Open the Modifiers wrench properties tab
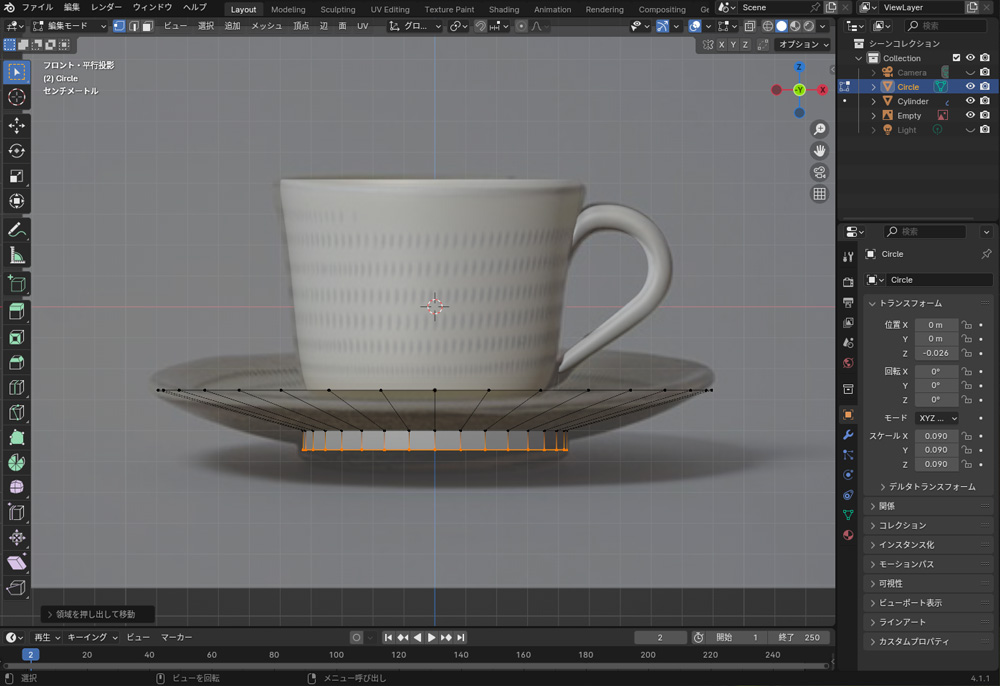Image resolution: width=1000 pixels, height=686 pixels. pyautogui.click(x=848, y=435)
